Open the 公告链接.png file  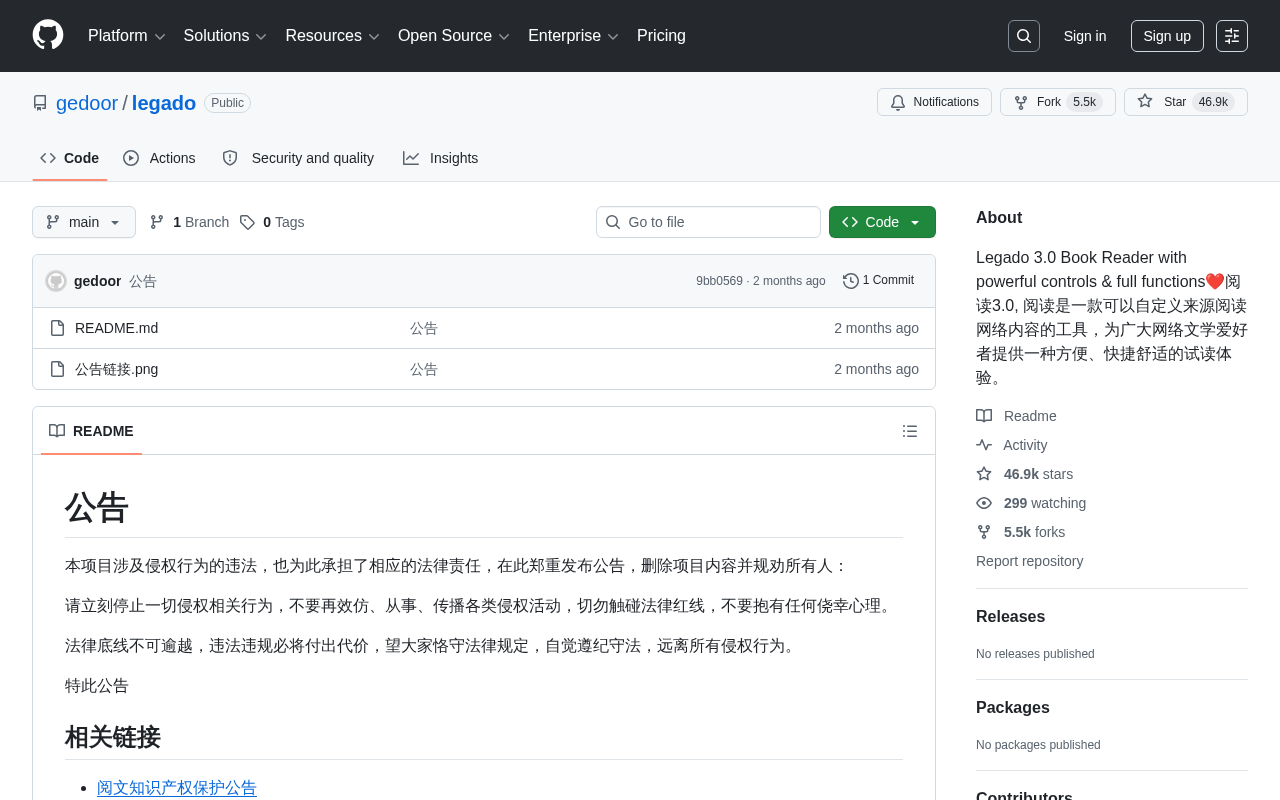(117, 369)
